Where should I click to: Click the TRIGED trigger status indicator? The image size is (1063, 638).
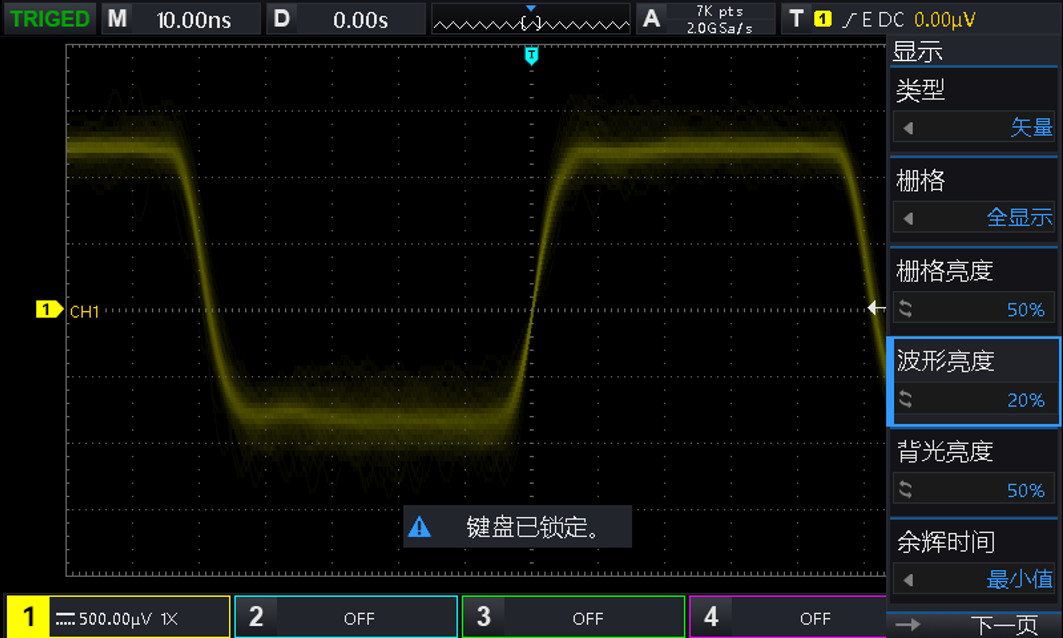pos(49,19)
